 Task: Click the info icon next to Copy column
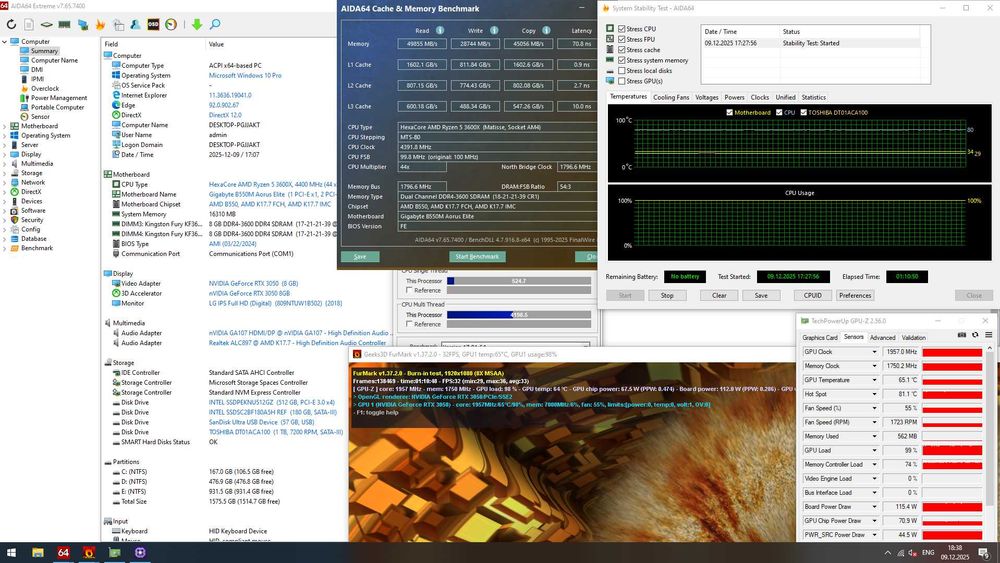coord(547,30)
